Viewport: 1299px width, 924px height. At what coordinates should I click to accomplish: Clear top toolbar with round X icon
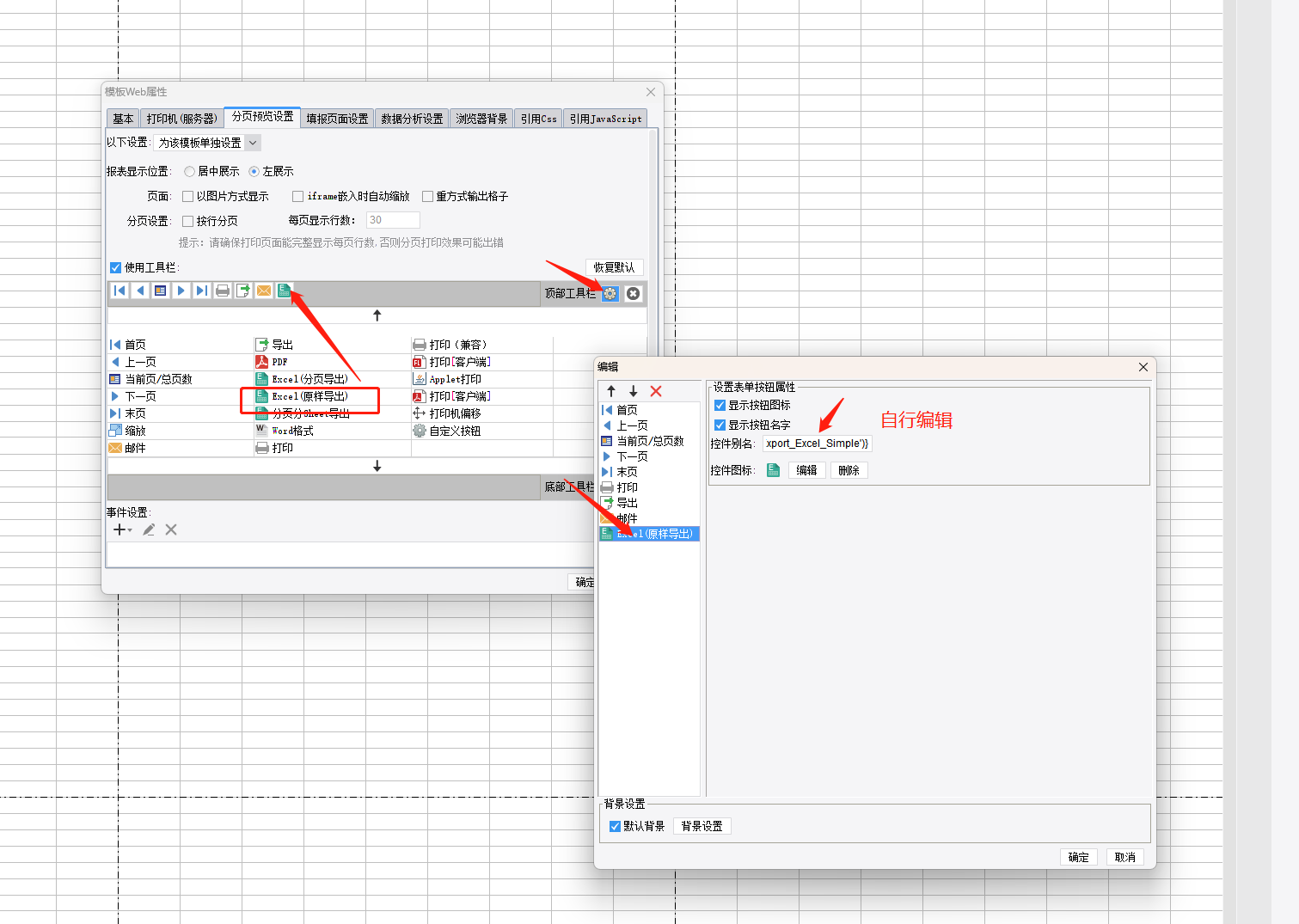[634, 294]
